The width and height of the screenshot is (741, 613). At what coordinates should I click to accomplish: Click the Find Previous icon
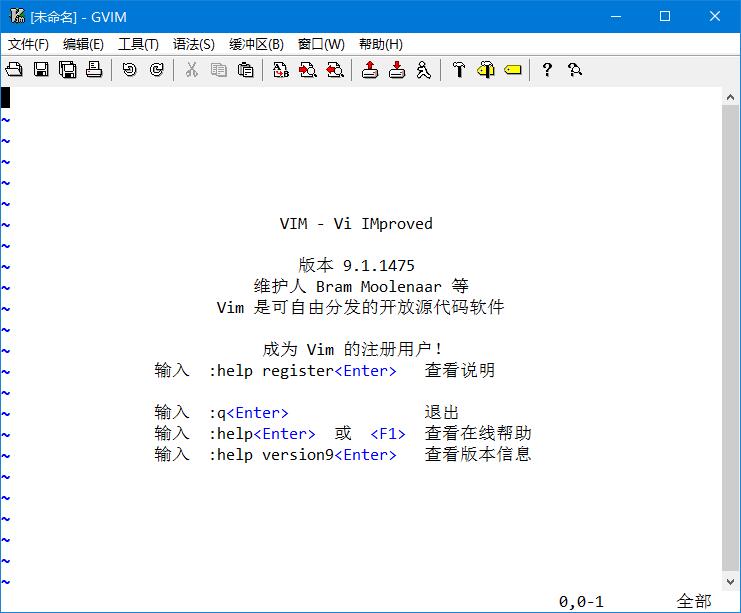[335, 70]
